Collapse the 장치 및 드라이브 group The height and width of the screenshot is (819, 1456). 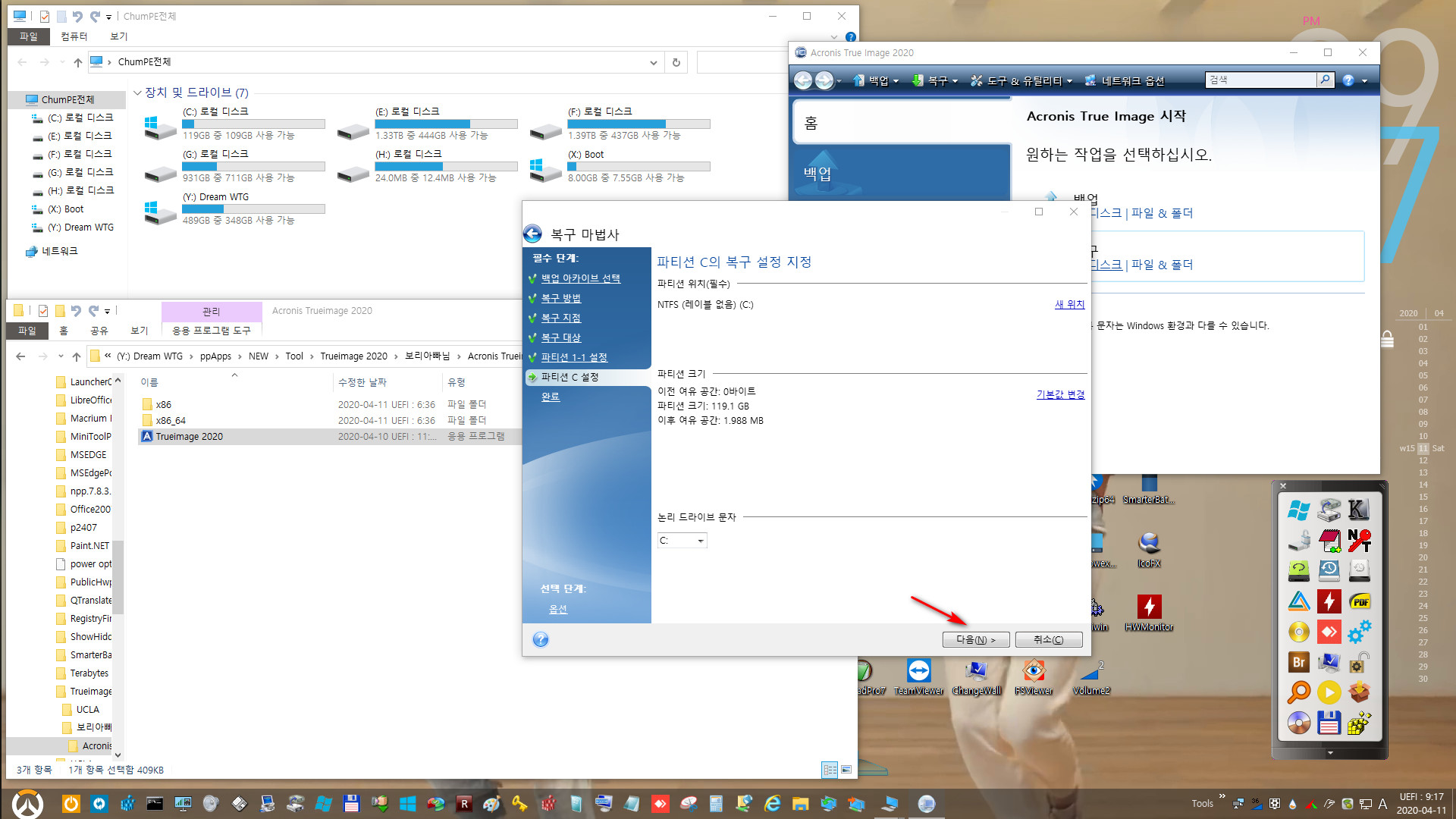pos(137,93)
